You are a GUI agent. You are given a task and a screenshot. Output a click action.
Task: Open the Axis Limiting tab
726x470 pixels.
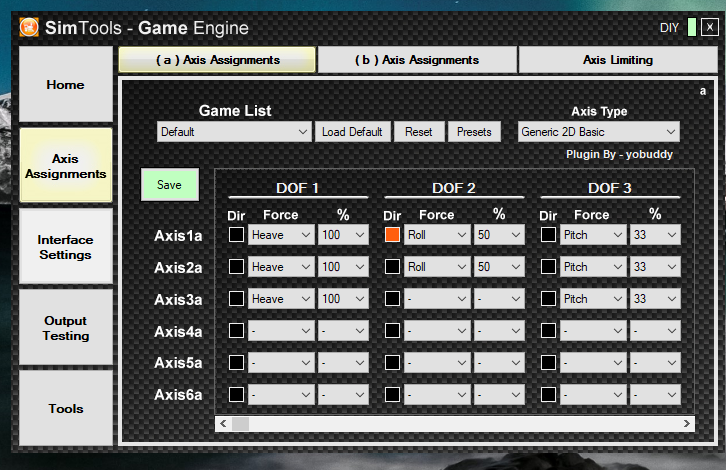pyautogui.click(x=618, y=60)
